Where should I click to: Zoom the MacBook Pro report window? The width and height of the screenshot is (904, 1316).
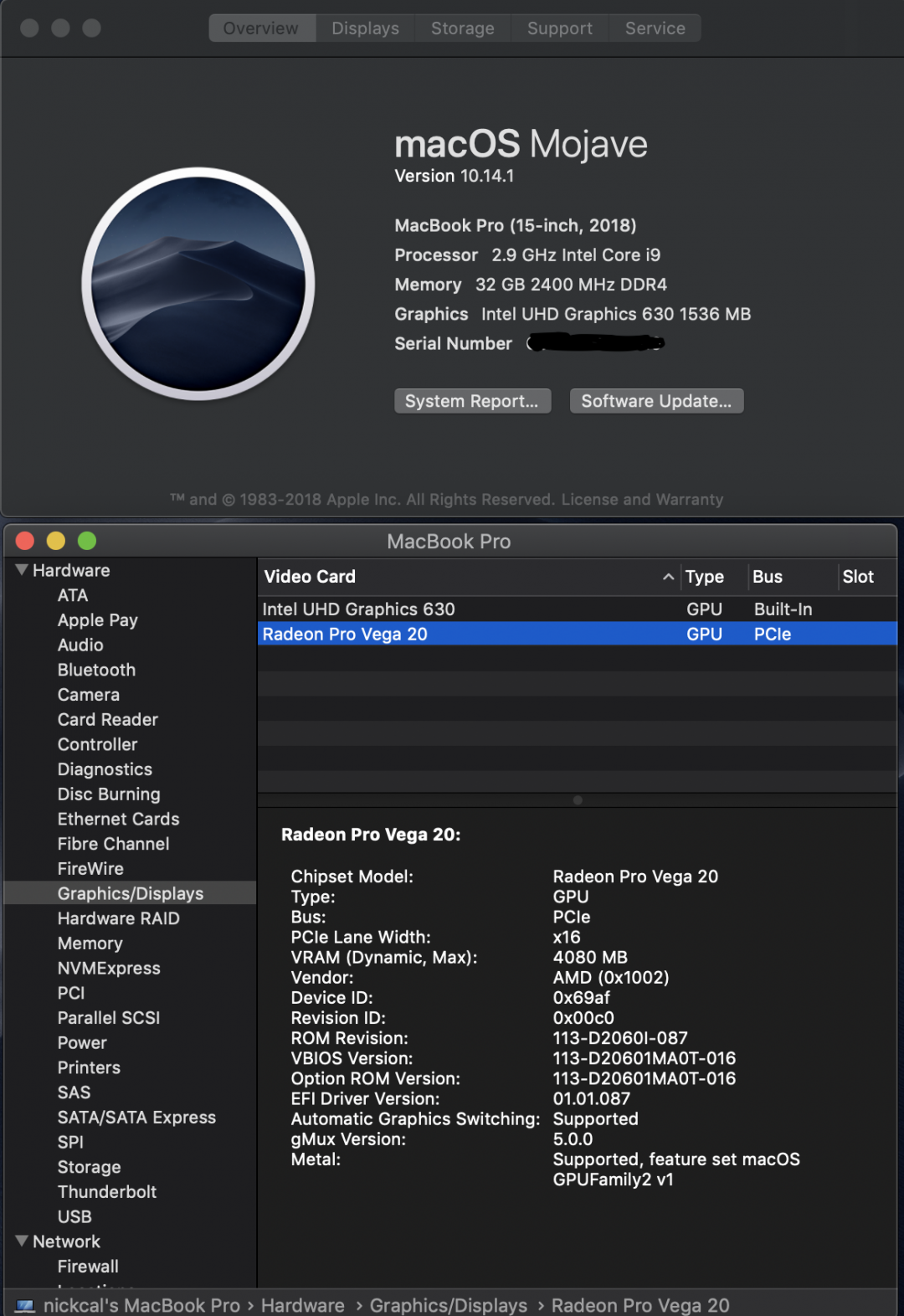click(87, 541)
